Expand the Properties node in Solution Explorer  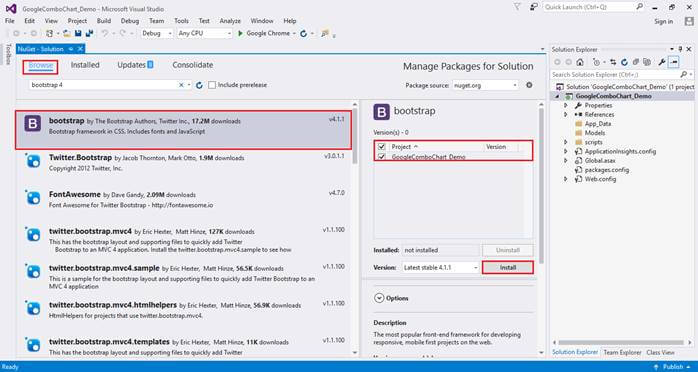566,105
